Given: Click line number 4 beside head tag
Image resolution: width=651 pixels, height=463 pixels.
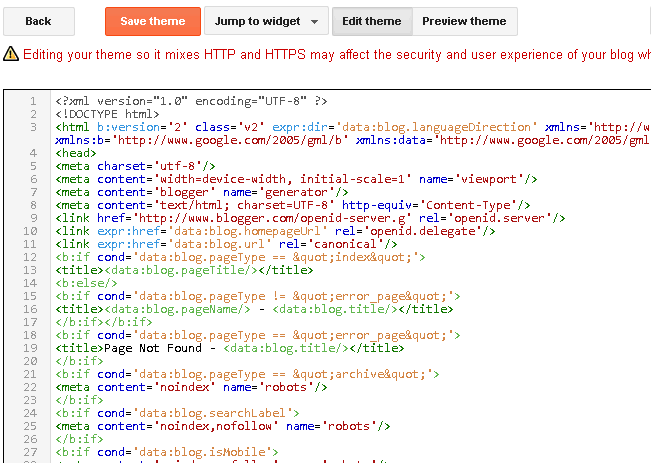Looking at the screenshot, I should (33, 153).
